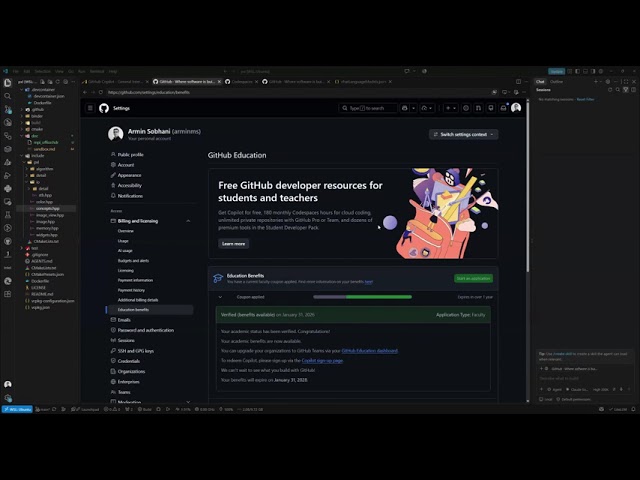Collapse the Coupon applied row chevron
Screen dimensions: 640x480
[220, 297]
